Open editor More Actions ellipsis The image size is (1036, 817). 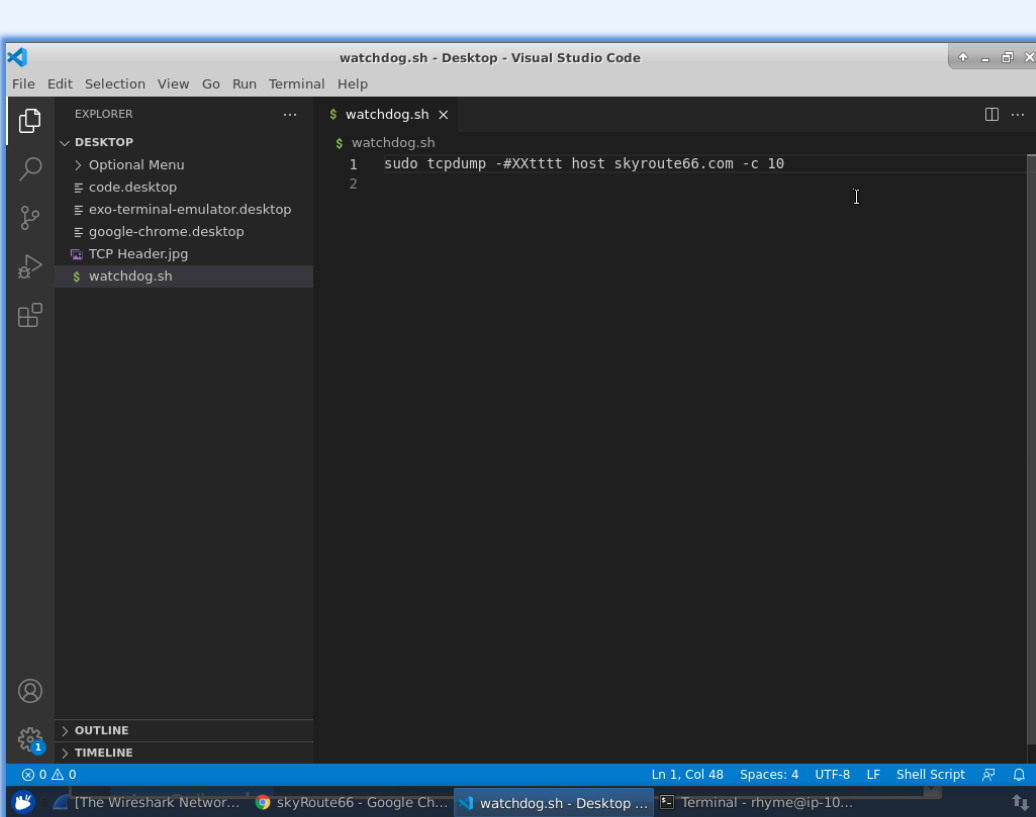[1018, 114]
